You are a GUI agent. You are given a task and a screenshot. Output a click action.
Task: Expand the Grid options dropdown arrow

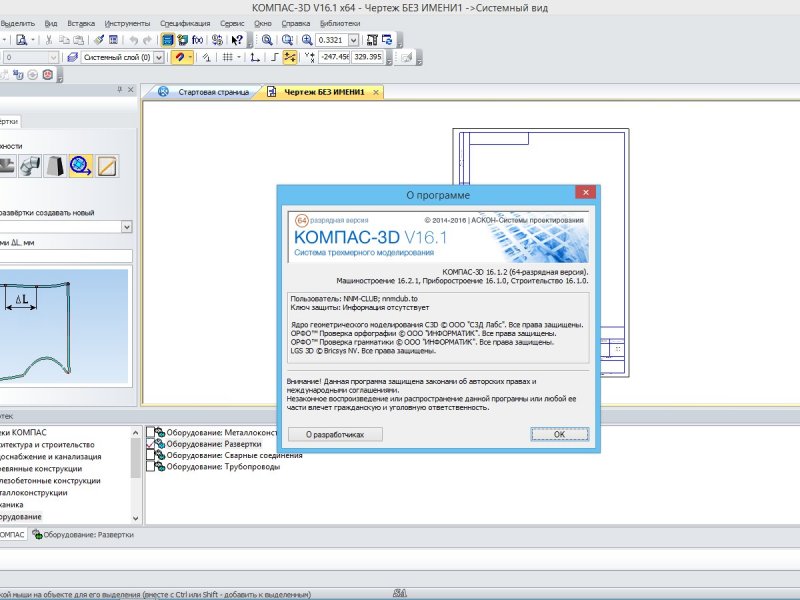point(238,57)
